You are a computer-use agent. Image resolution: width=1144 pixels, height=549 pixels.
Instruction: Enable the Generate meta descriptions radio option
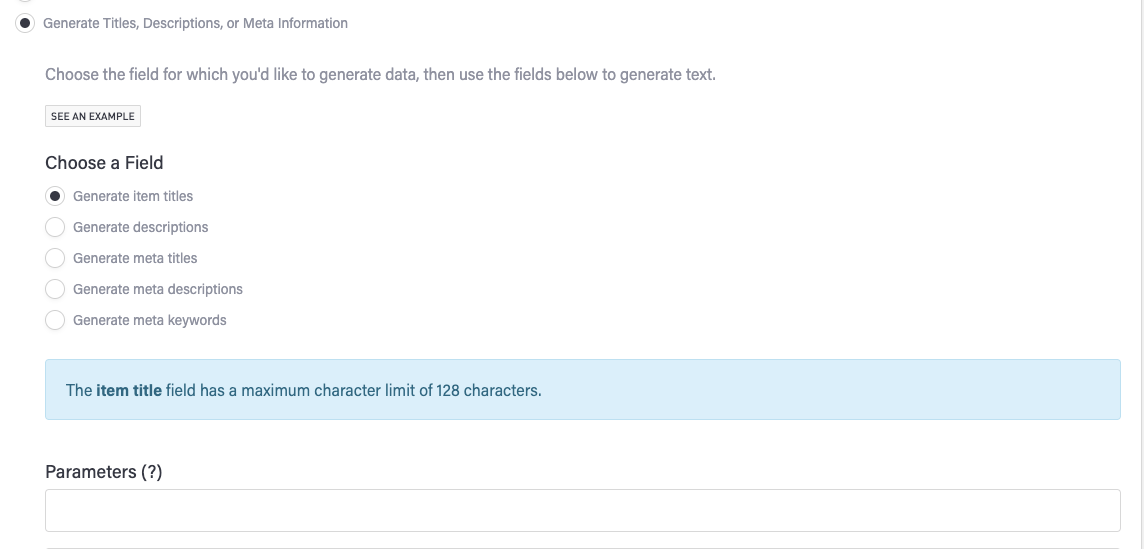pos(56,289)
